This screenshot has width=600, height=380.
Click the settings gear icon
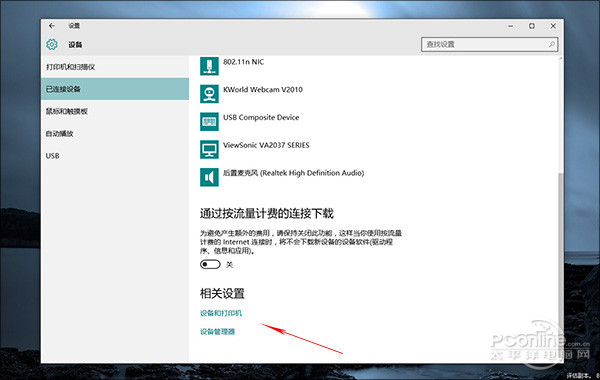click(x=52, y=44)
